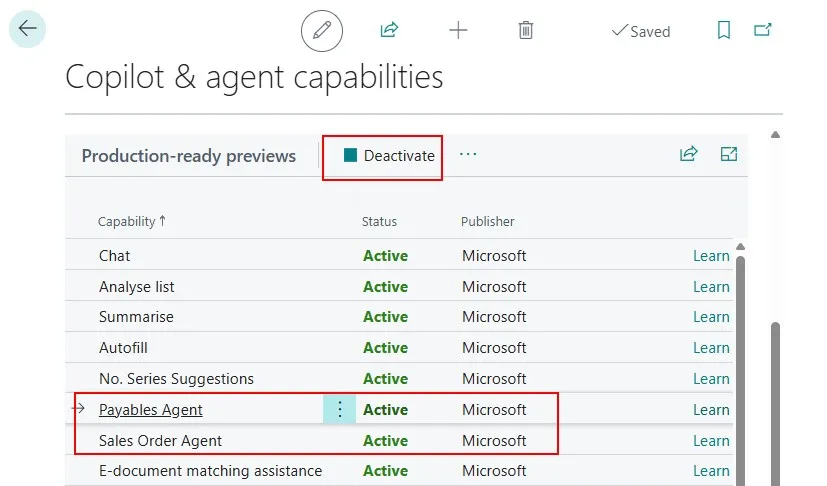Click Active status for Chat
827x486 pixels.
[x=386, y=256]
